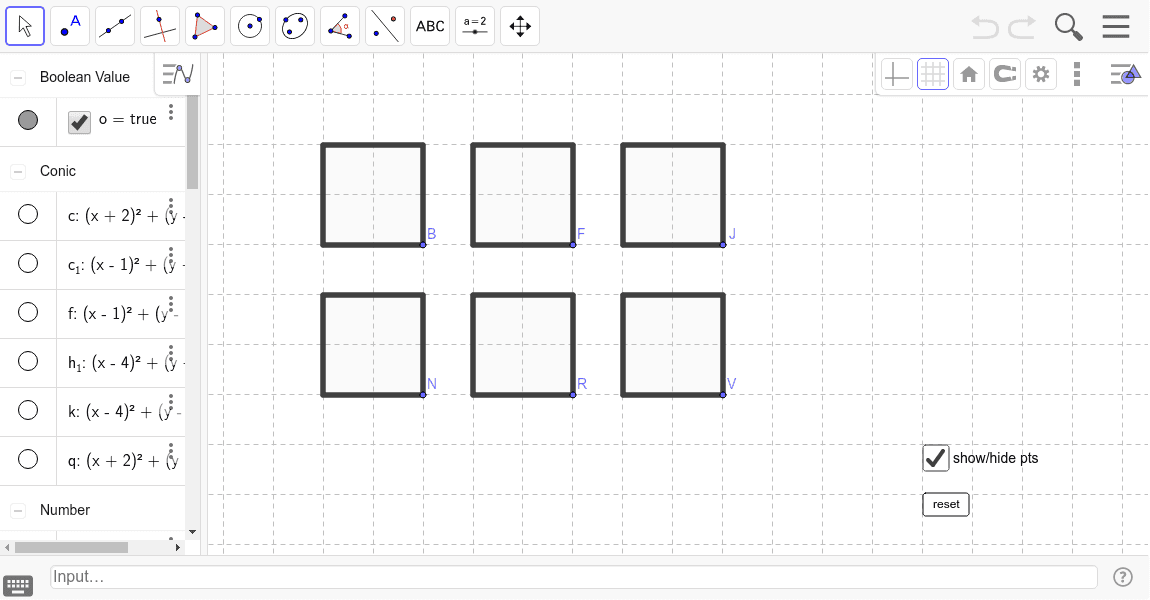Screen dimensions: 1150x600
Task: Open graphics view three-dot menu
Action: pos(1077,74)
